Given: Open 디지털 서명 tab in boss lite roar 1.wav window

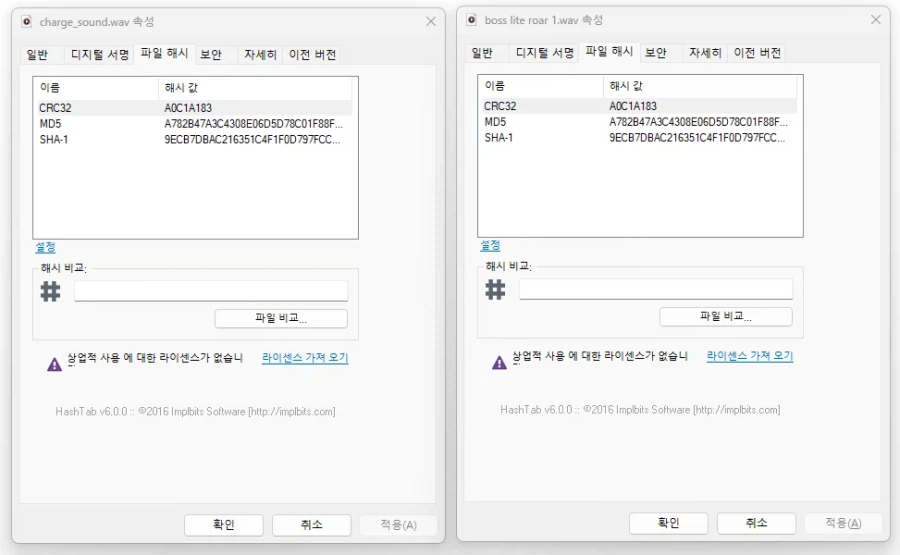Looking at the screenshot, I should tap(544, 53).
